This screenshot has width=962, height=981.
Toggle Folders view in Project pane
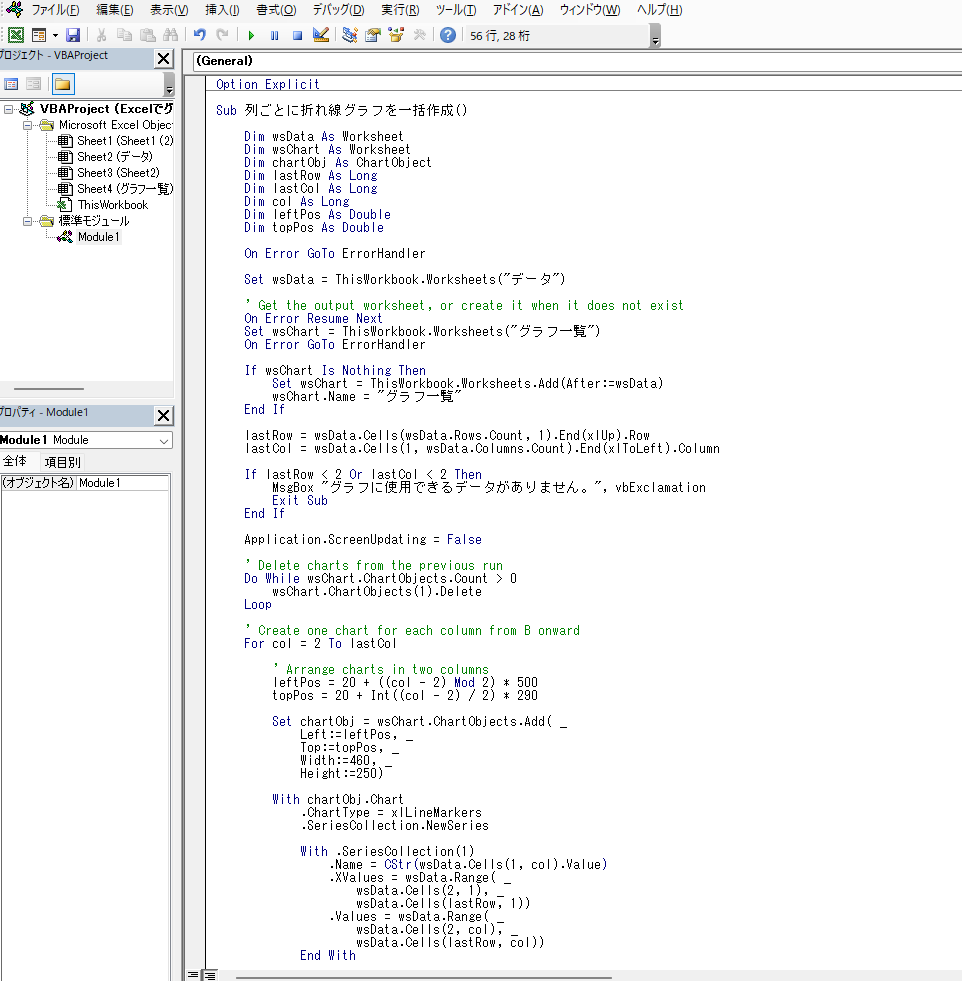point(63,84)
